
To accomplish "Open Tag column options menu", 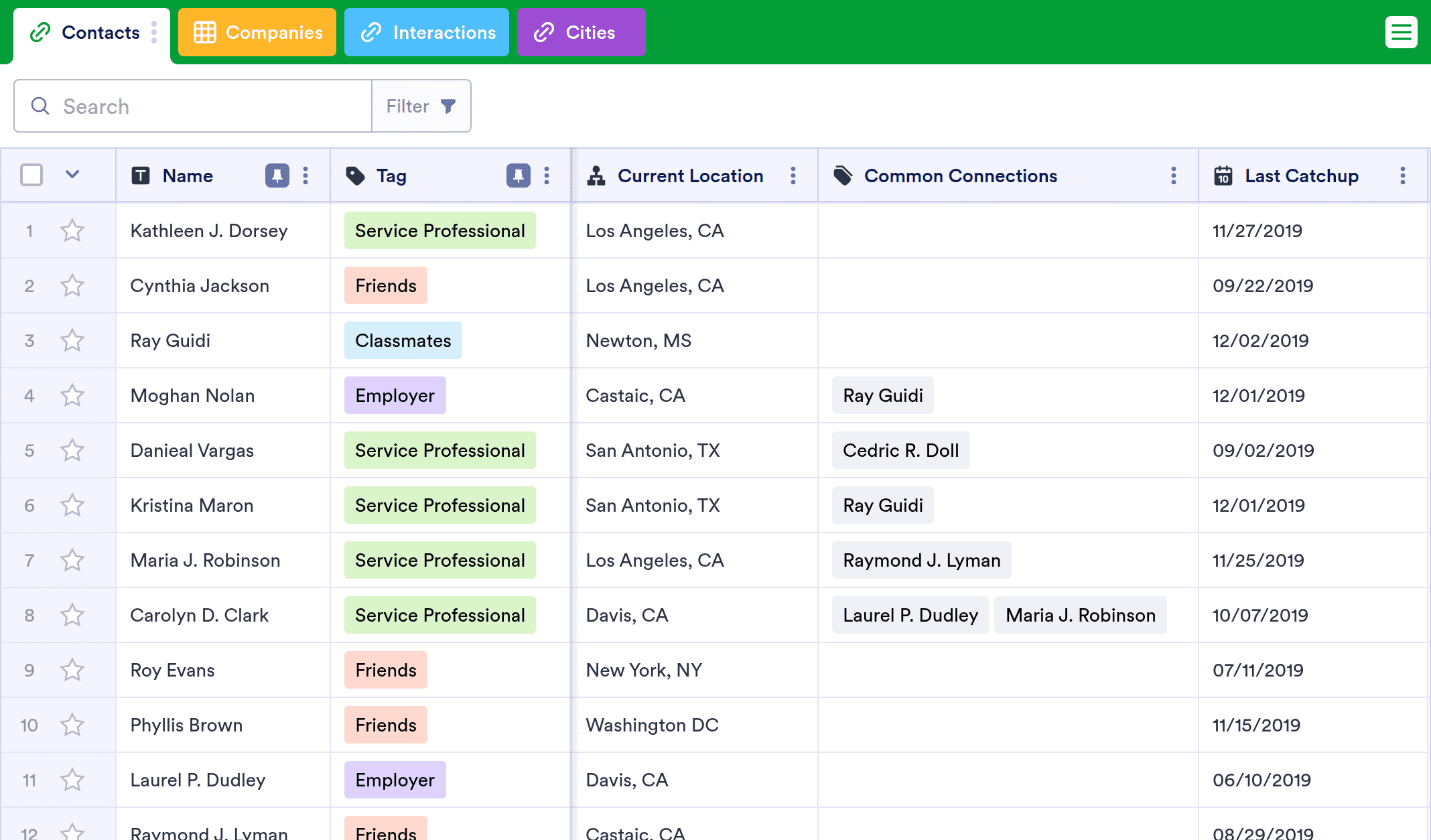I will (547, 176).
